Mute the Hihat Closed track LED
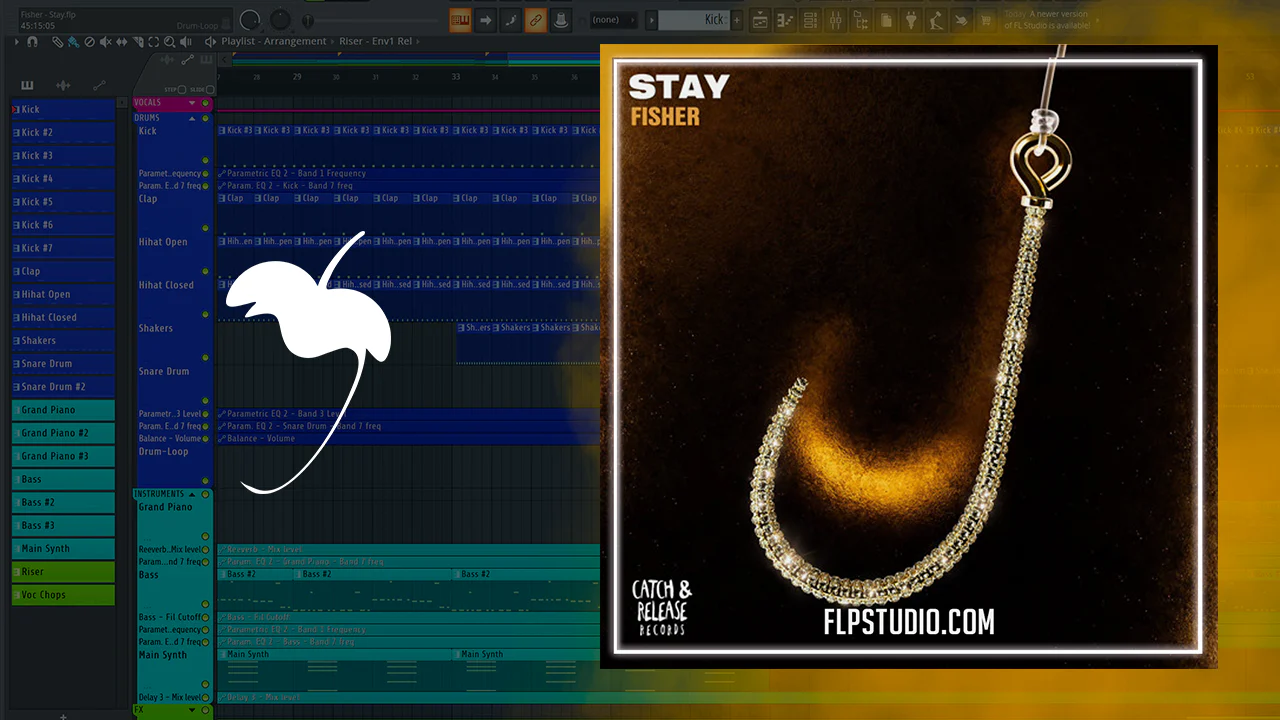1280x720 pixels. (x=206, y=314)
